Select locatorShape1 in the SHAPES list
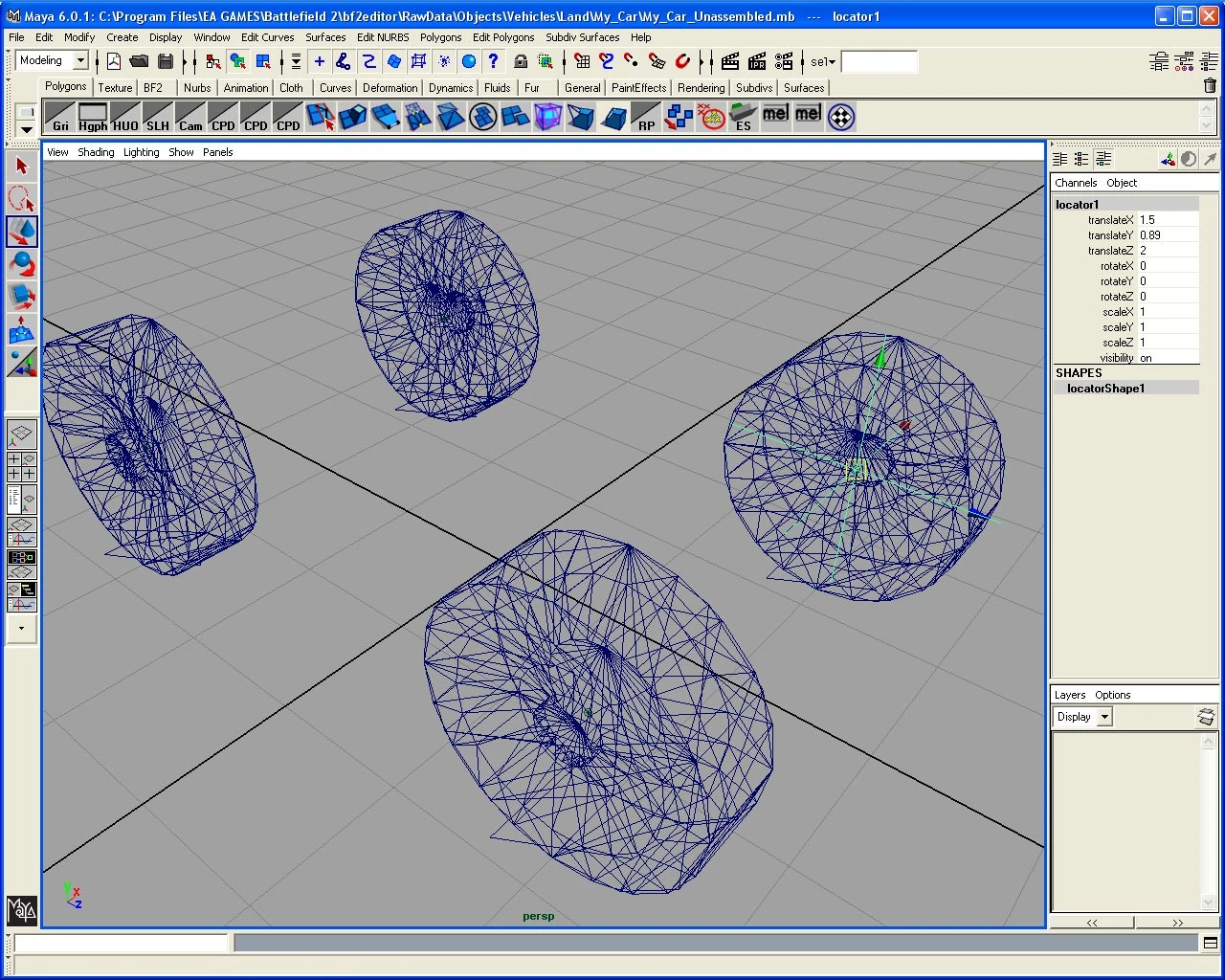This screenshot has width=1225, height=980. tap(1105, 389)
